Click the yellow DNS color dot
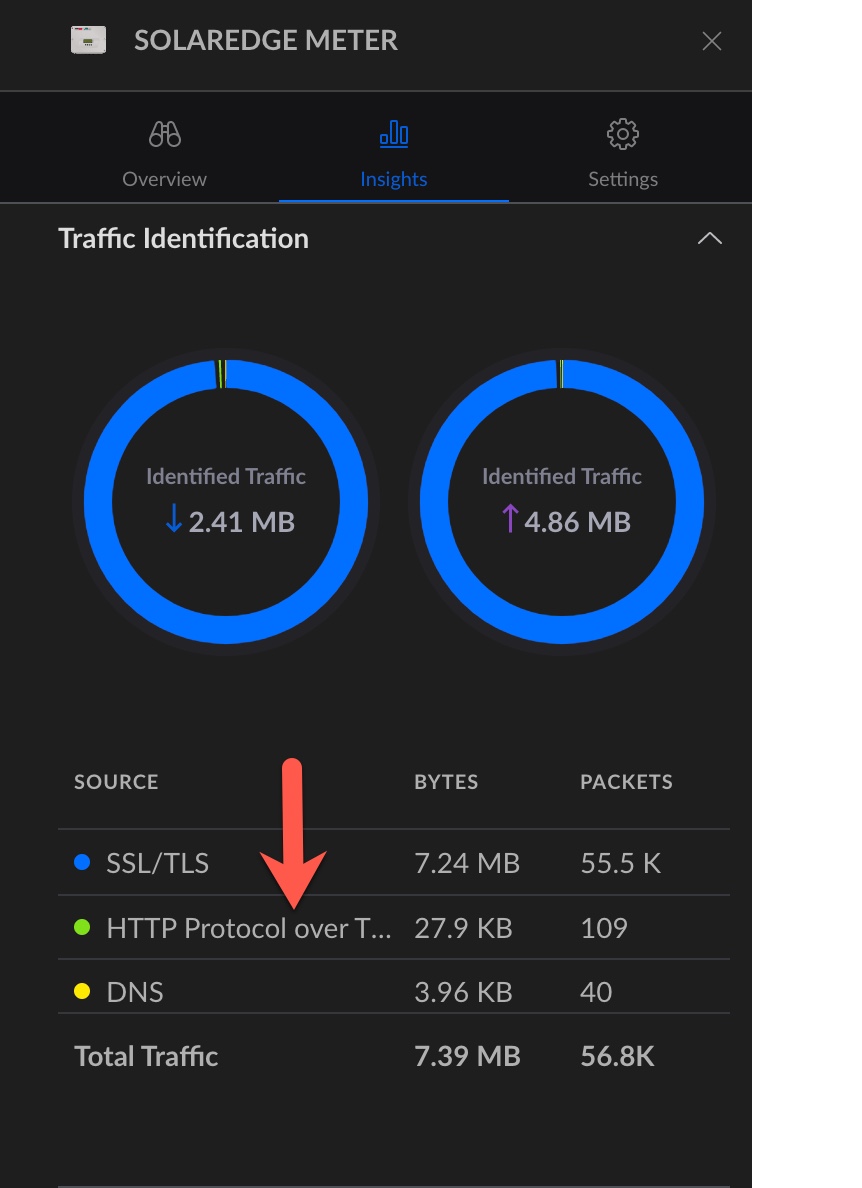 [x=82, y=991]
